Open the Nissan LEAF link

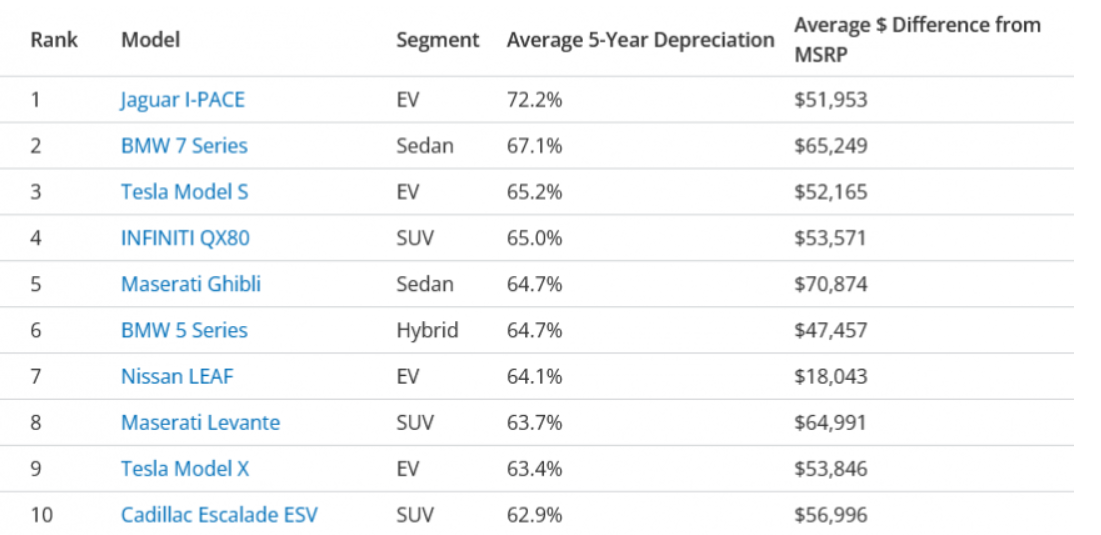pyautogui.click(x=177, y=377)
